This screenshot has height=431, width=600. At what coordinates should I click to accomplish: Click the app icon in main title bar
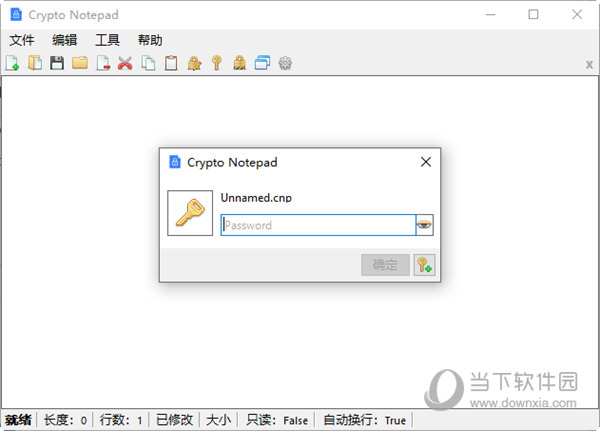click(x=16, y=15)
